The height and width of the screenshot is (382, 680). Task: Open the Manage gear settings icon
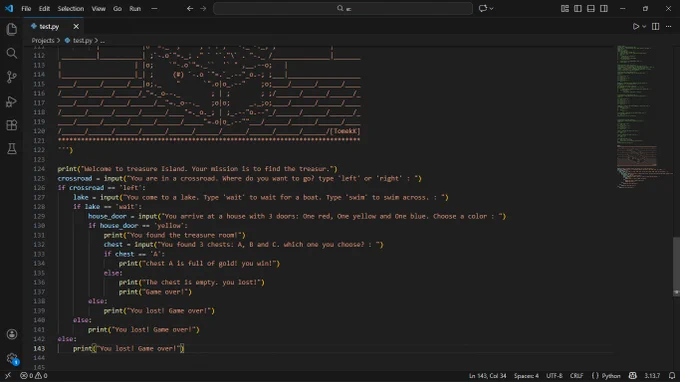click(12, 358)
